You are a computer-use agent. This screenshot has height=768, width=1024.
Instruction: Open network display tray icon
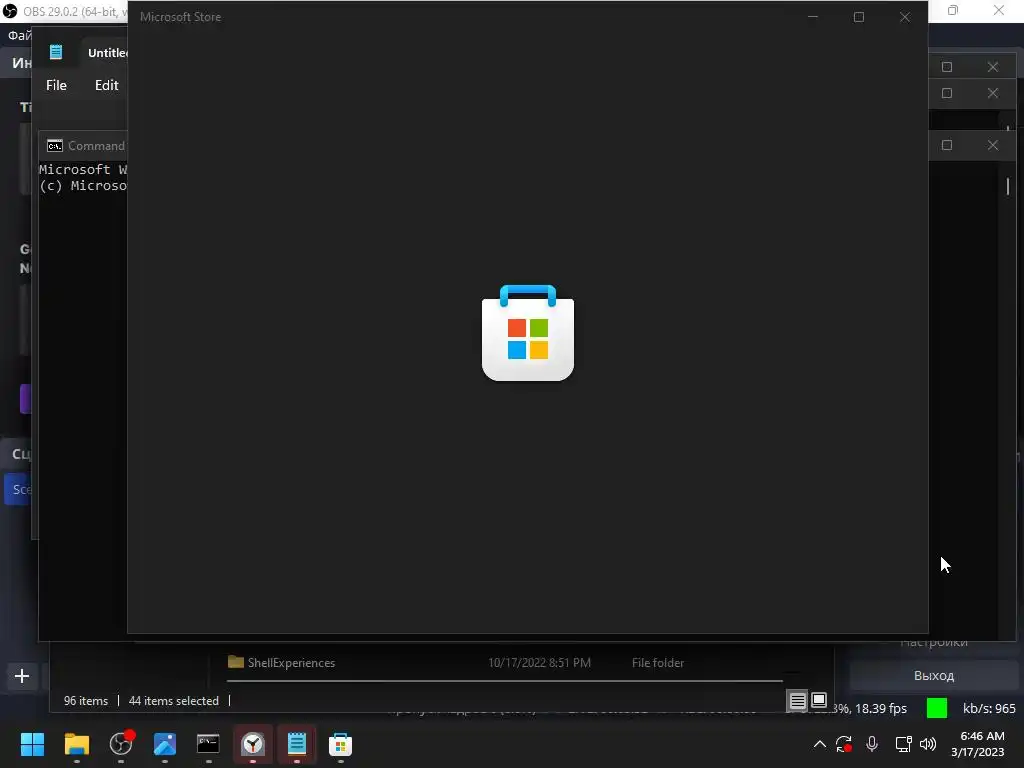[x=903, y=744]
